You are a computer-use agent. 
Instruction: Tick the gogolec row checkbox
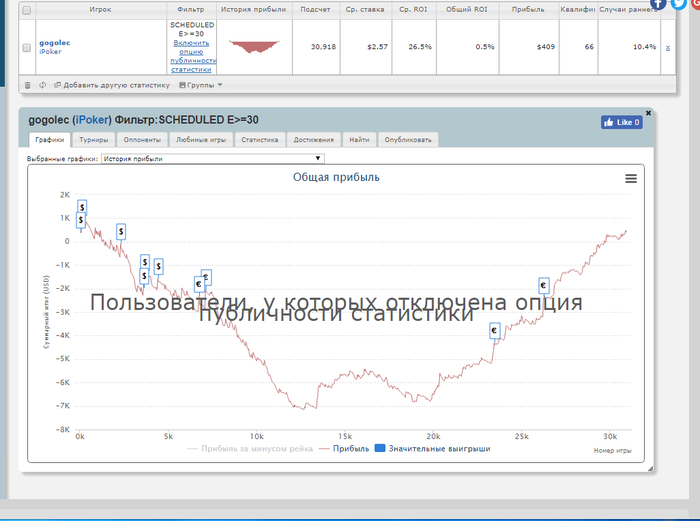click(27, 47)
